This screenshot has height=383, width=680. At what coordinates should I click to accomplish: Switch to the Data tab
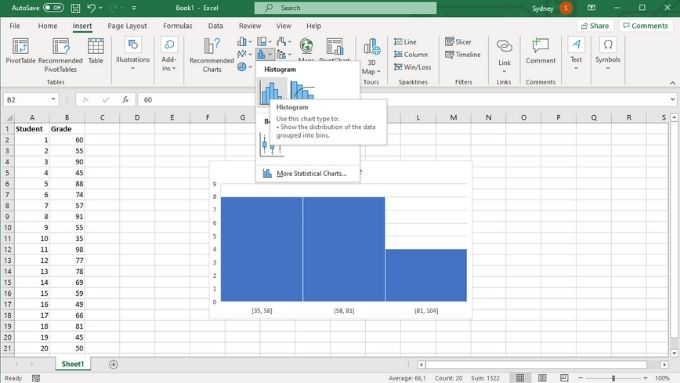tap(215, 26)
